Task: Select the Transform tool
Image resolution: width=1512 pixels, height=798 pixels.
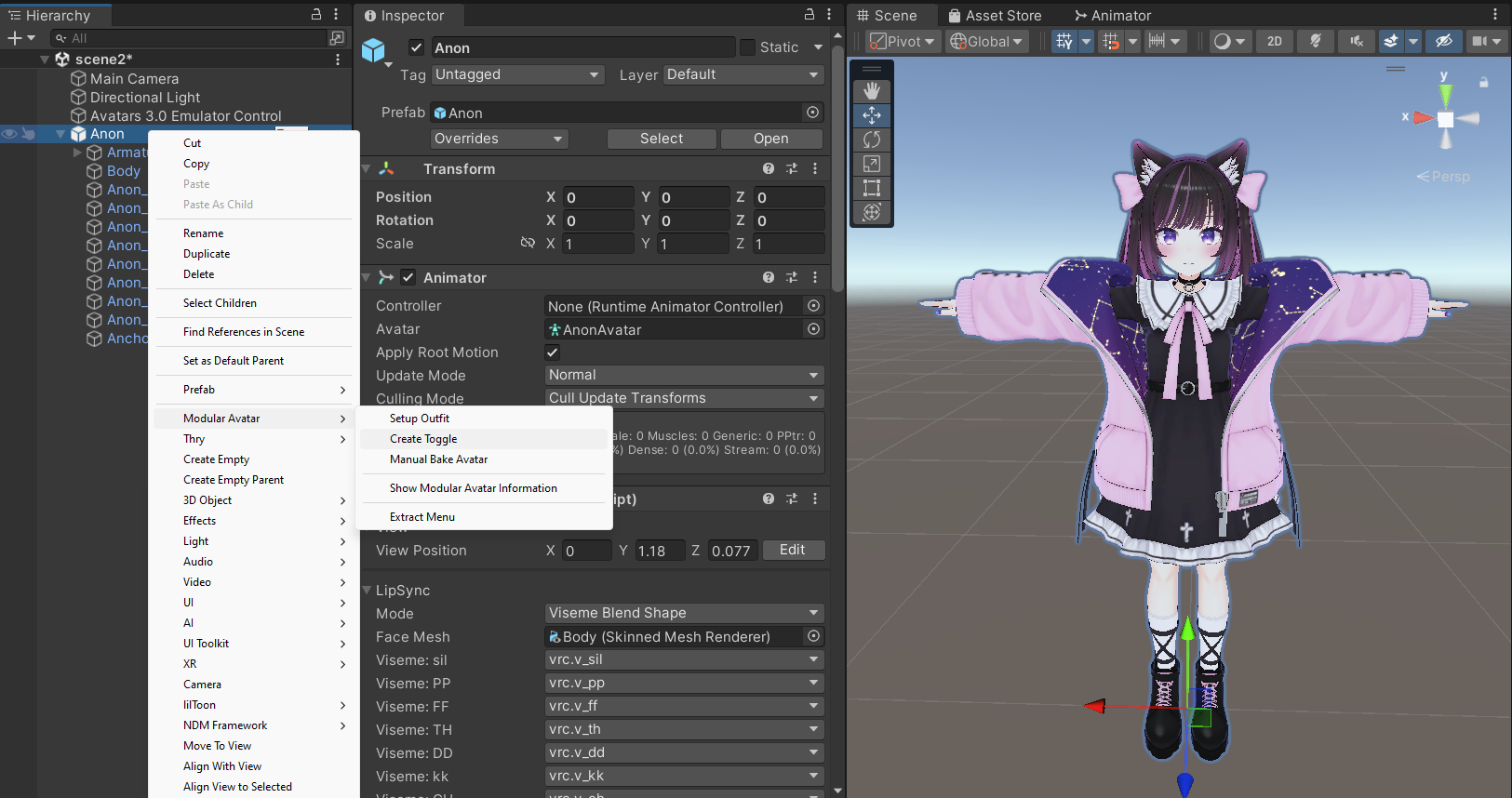Action: (x=872, y=212)
